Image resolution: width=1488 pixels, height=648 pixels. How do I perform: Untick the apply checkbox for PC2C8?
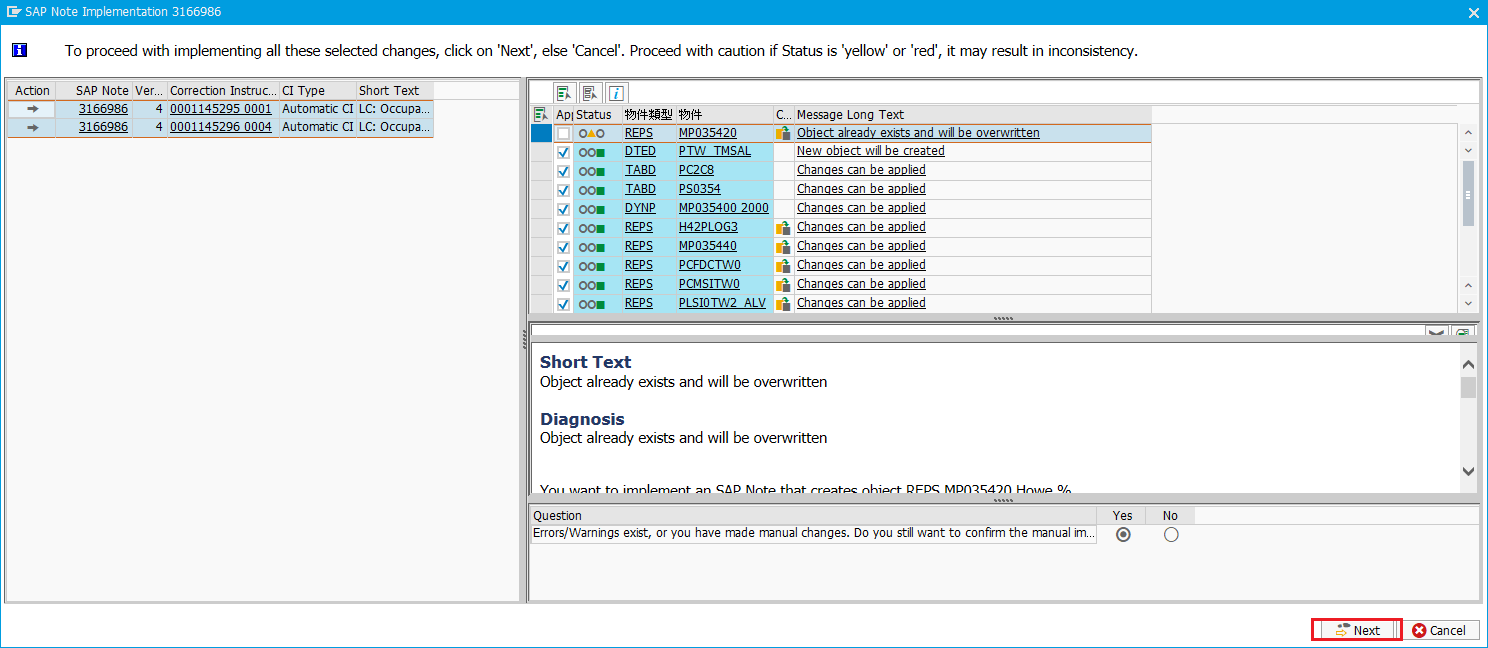click(564, 171)
